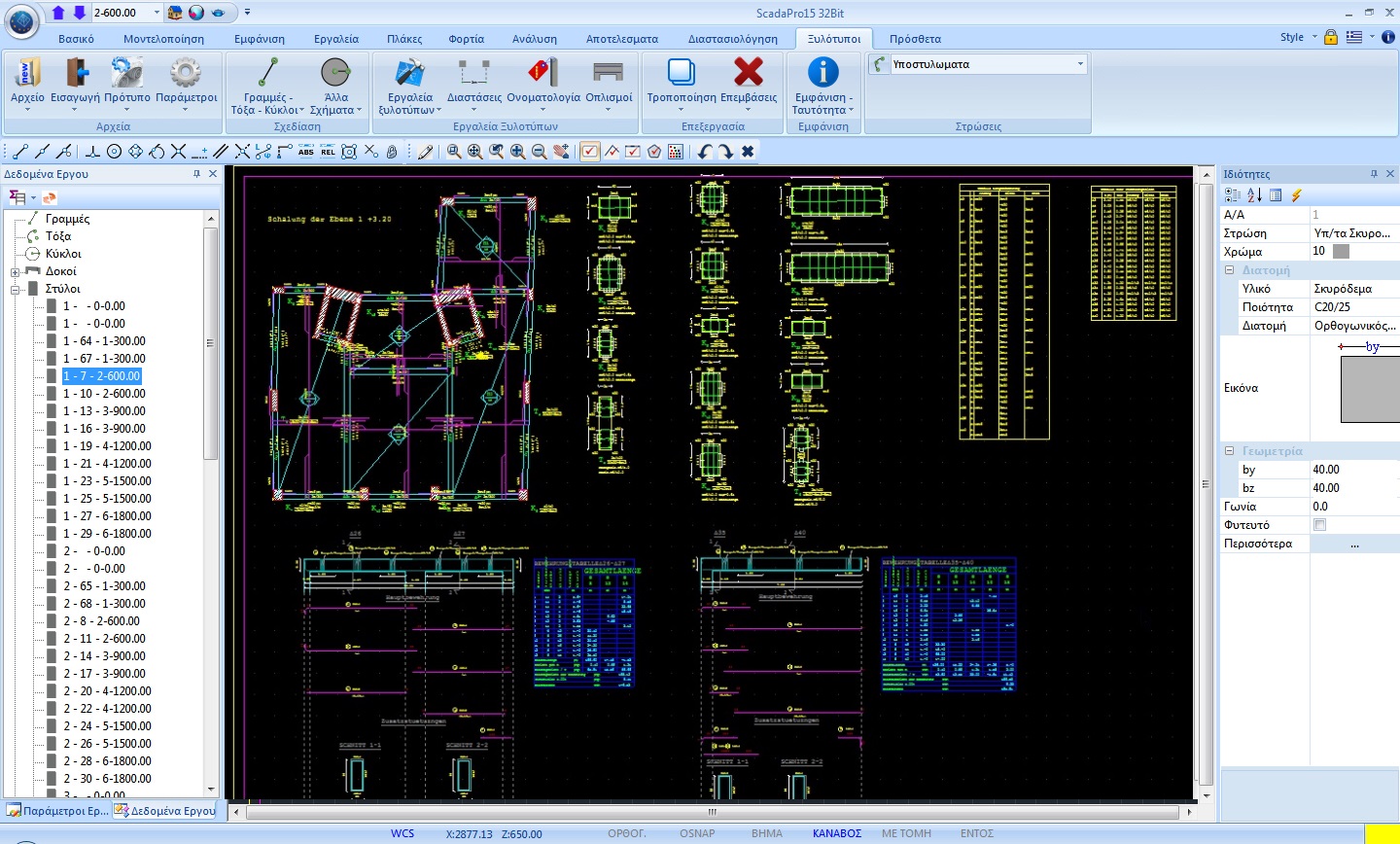Pin the Ιδιότητες panel with pushpin
The height and width of the screenshot is (844, 1400).
pos(1374,174)
